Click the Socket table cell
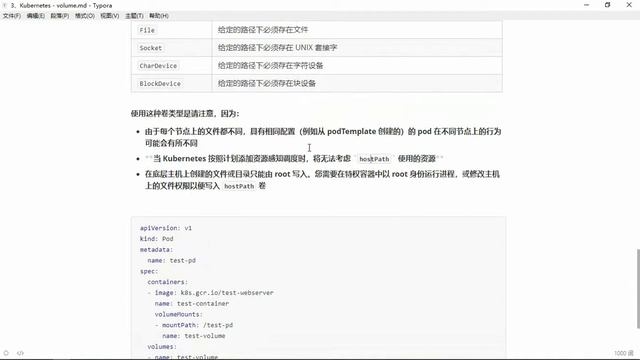The width and height of the screenshot is (640, 360). pos(171,48)
